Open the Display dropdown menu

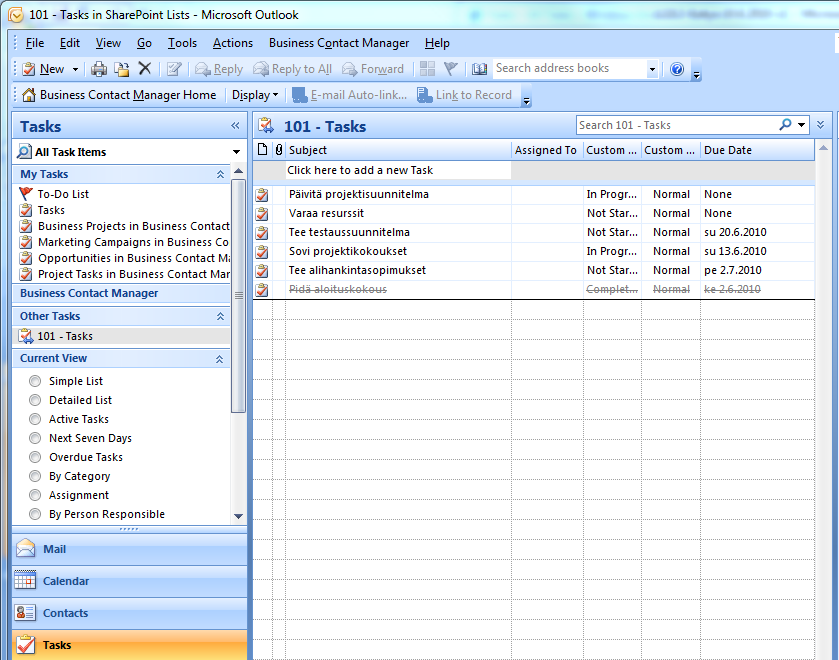[x=255, y=95]
